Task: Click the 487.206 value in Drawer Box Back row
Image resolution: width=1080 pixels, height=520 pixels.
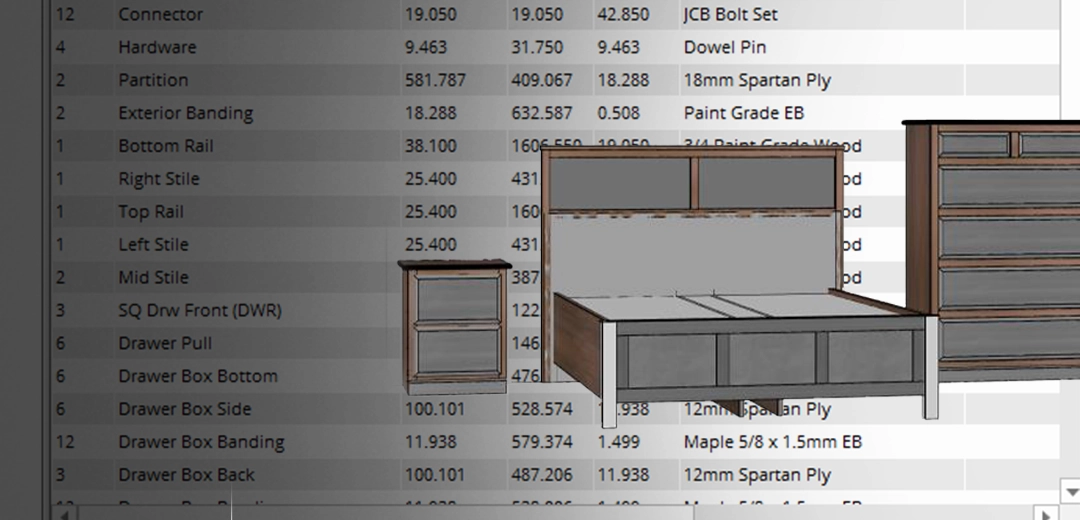Action: point(541,475)
